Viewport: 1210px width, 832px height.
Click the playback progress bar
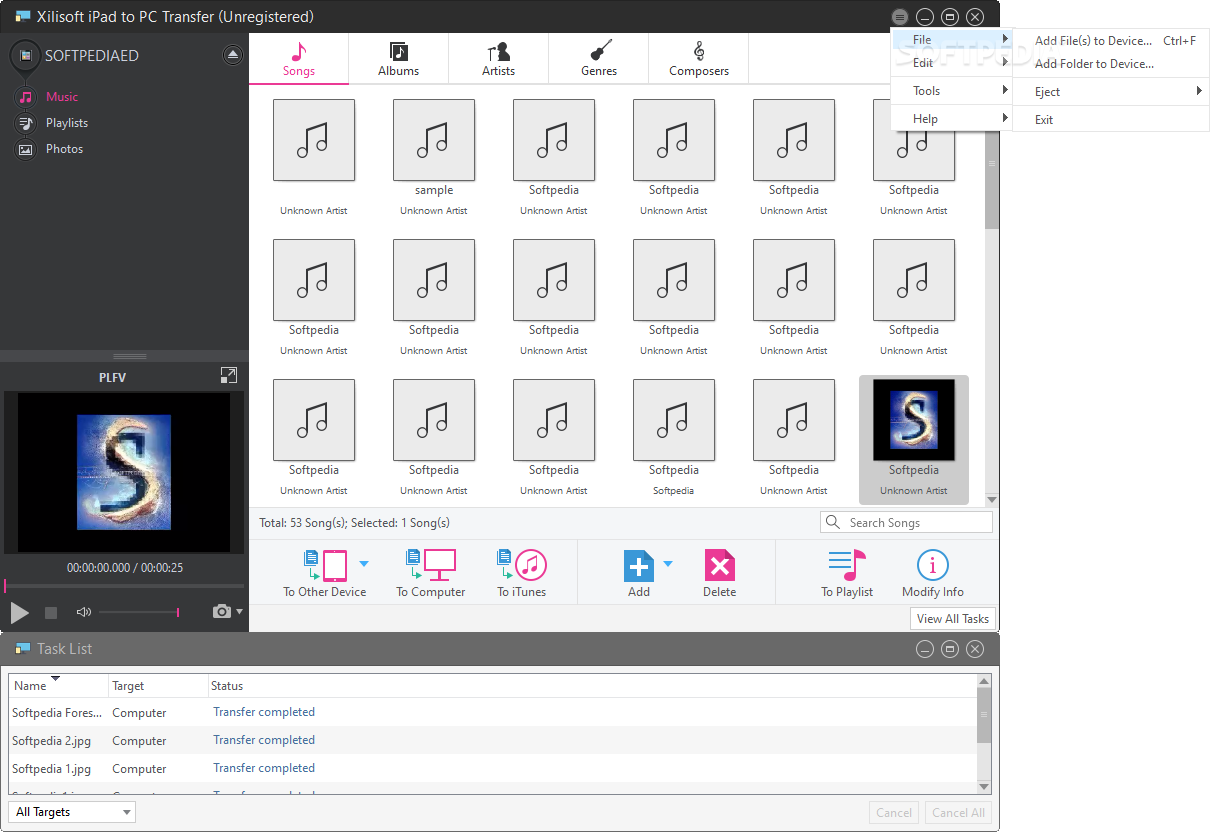124,586
